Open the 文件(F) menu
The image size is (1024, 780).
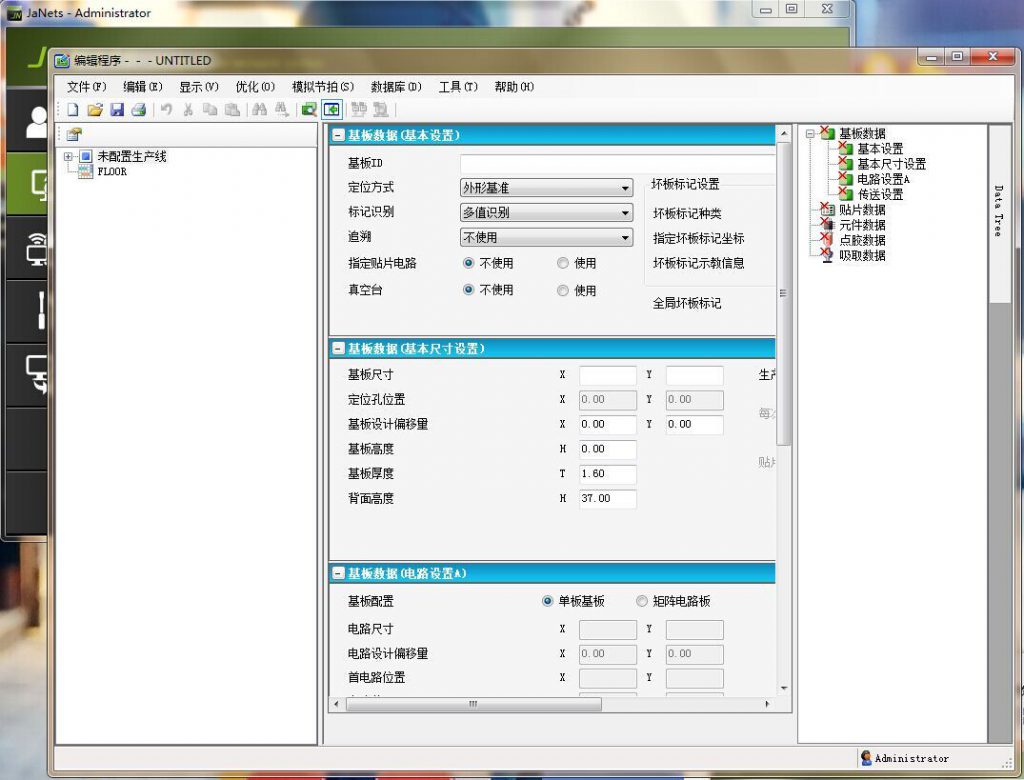pyautogui.click(x=86, y=87)
